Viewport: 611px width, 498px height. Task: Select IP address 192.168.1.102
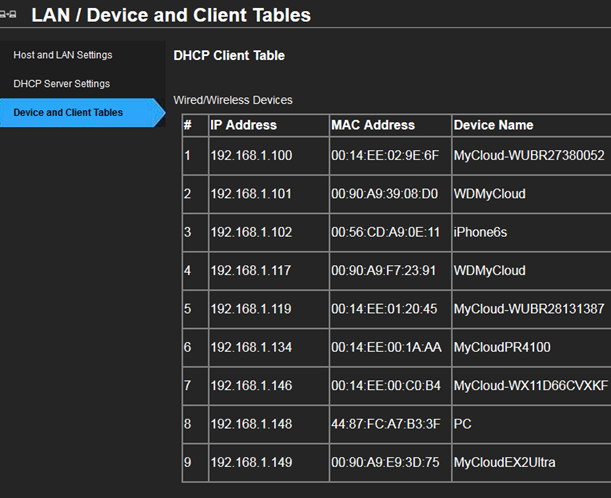[x=251, y=232]
